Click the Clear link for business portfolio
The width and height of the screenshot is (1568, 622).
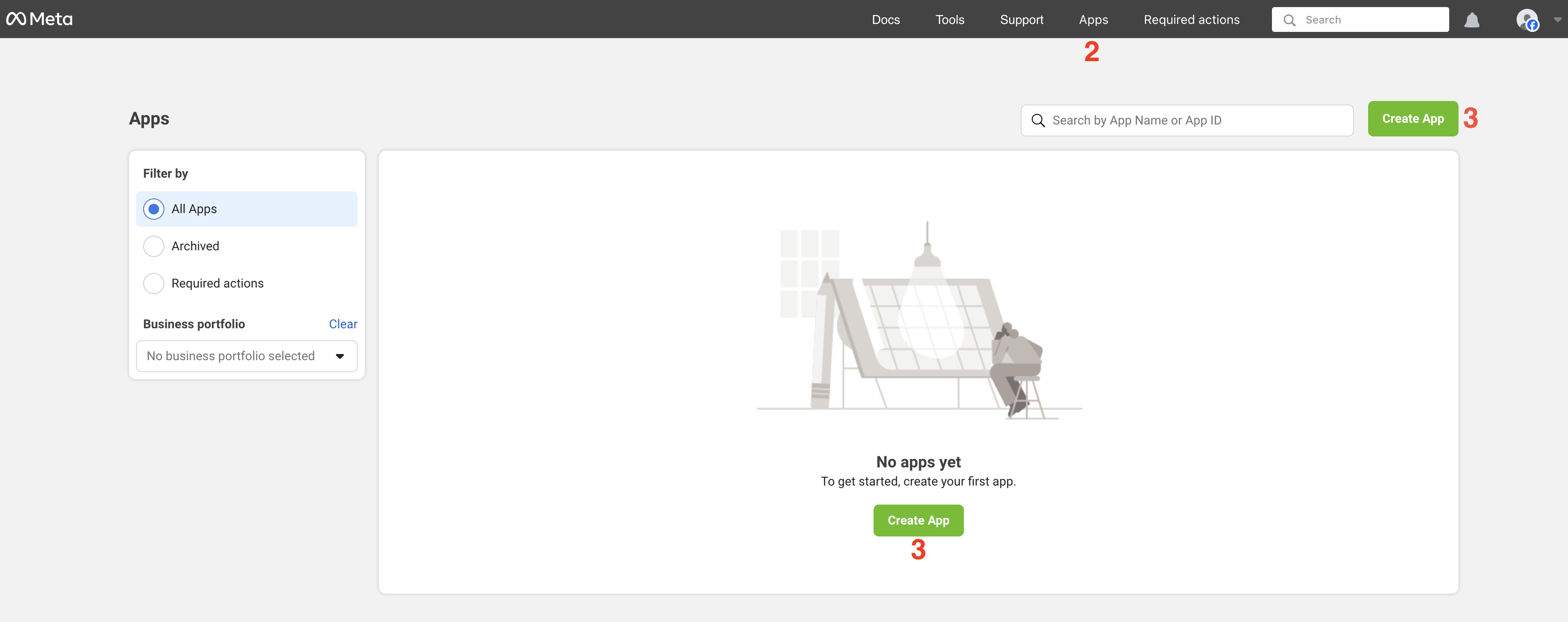343,324
